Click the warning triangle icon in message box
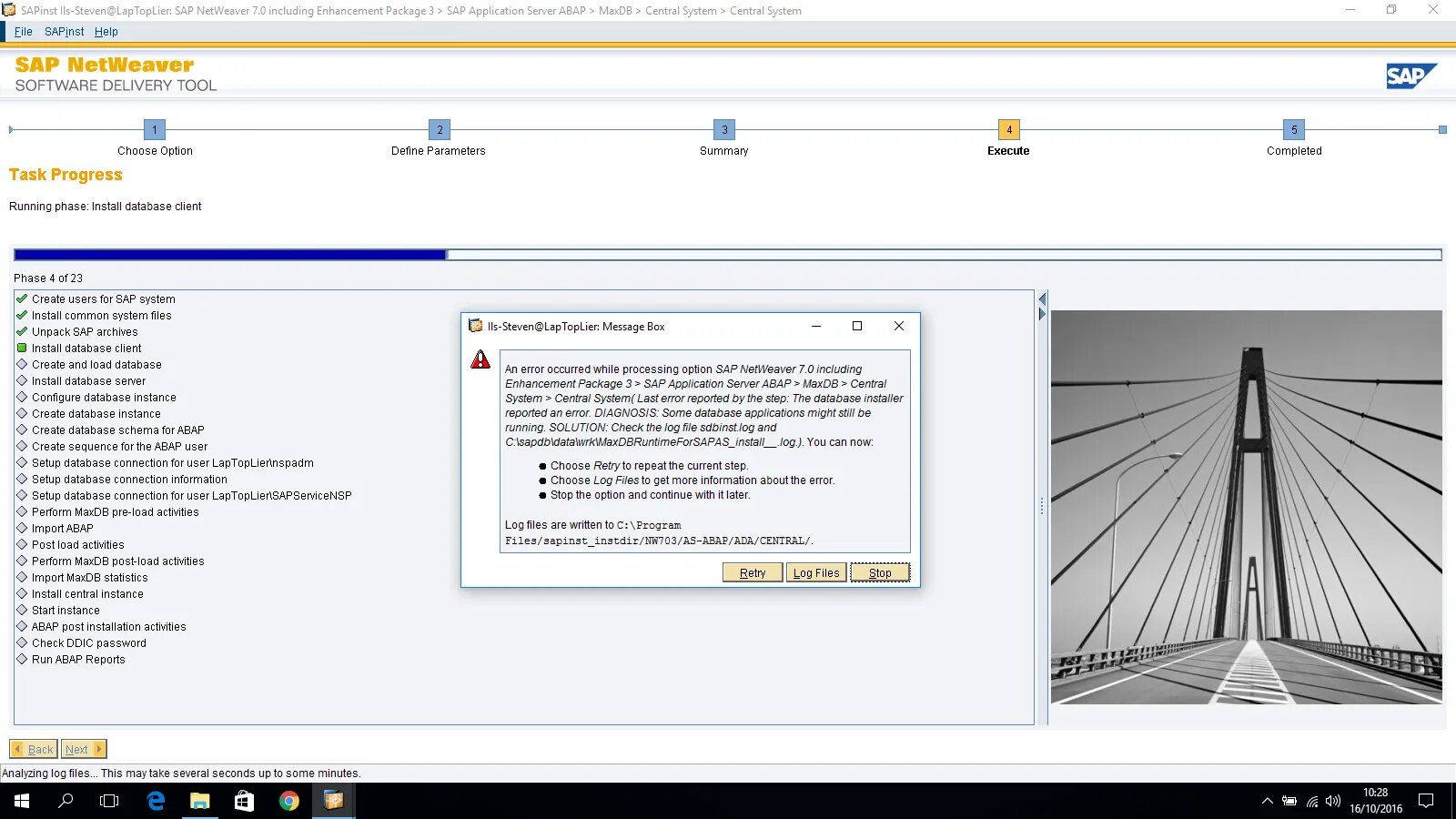This screenshot has height=819, width=1456. tap(480, 359)
